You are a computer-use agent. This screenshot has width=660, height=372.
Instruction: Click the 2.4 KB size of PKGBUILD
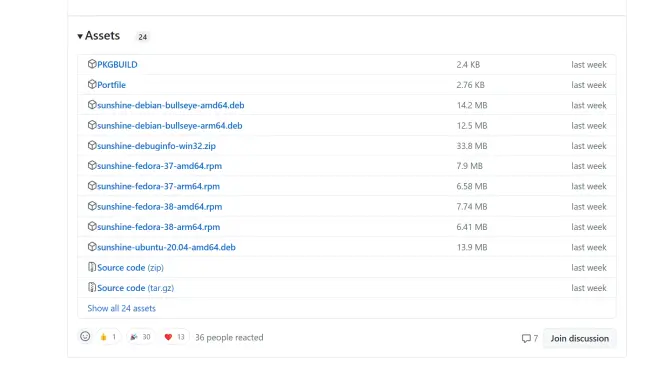(468, 64)
